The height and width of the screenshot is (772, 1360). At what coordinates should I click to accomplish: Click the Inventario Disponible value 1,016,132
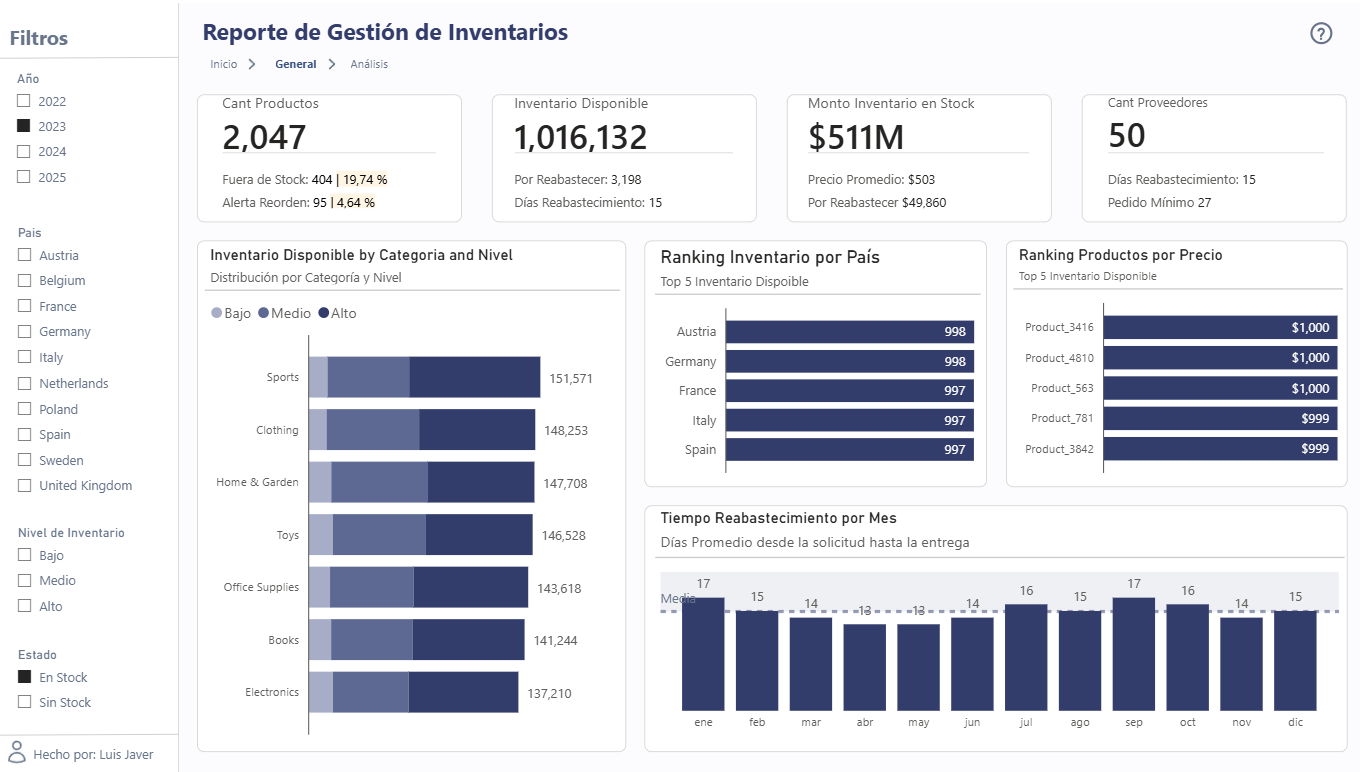[x=581, y=137]
